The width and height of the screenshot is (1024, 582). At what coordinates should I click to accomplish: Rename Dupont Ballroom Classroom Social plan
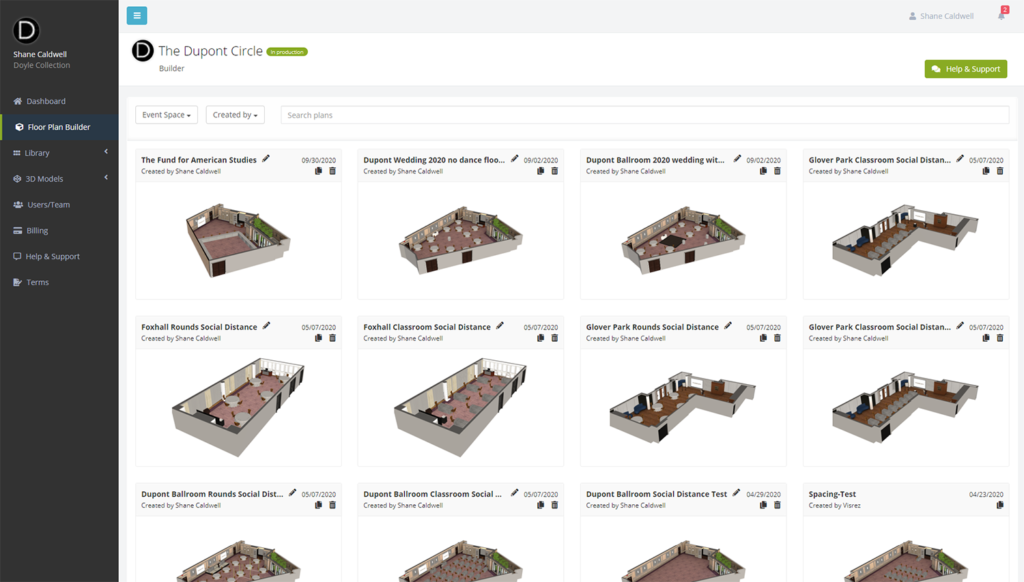coord(515,493)
